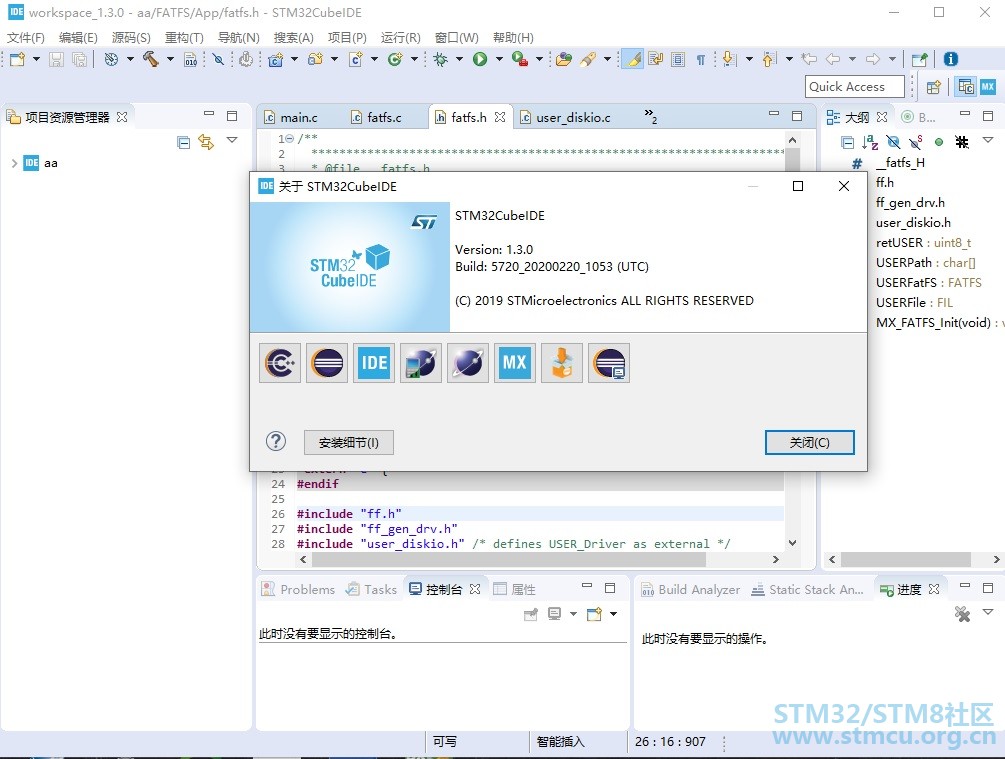Click the blue IDE plugin icon in About dialog
The image size is (1005, 759).
[374, 363]
